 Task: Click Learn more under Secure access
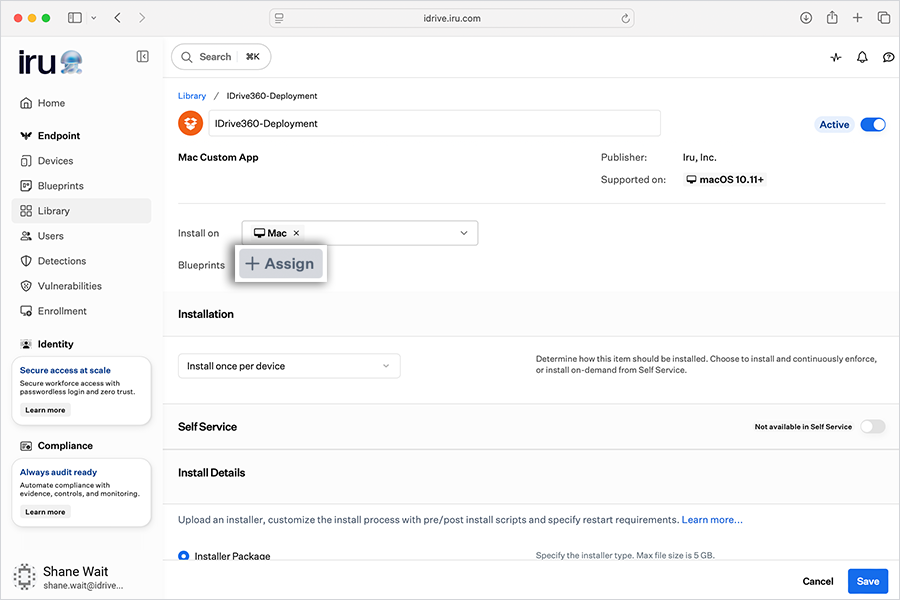coord(45,410)
